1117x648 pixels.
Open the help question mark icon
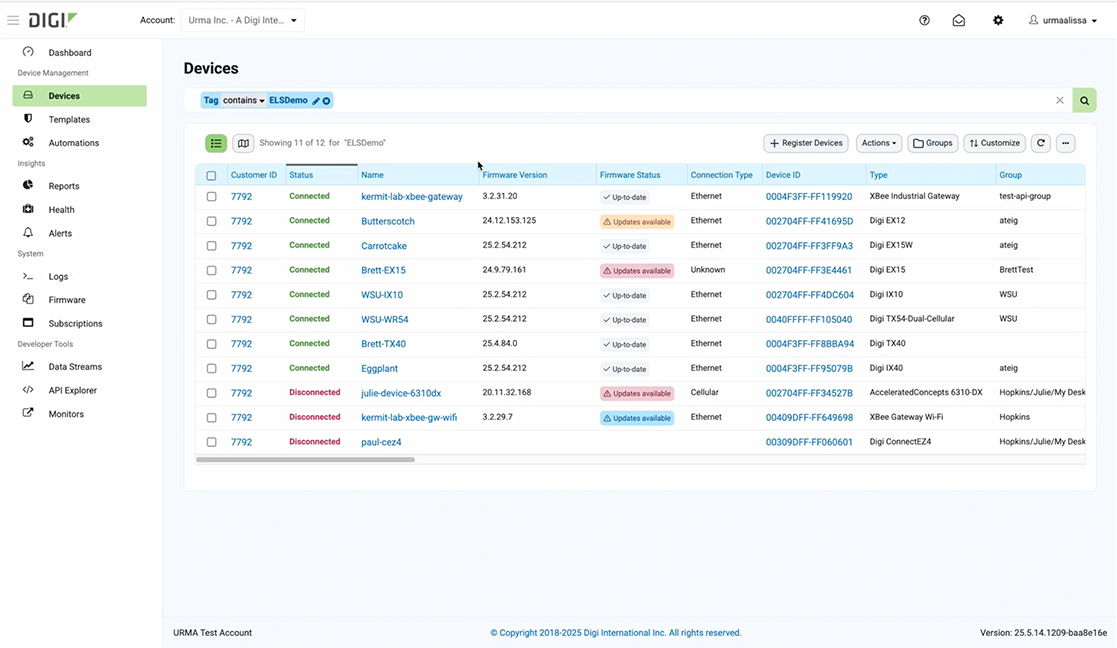[924, 20]
